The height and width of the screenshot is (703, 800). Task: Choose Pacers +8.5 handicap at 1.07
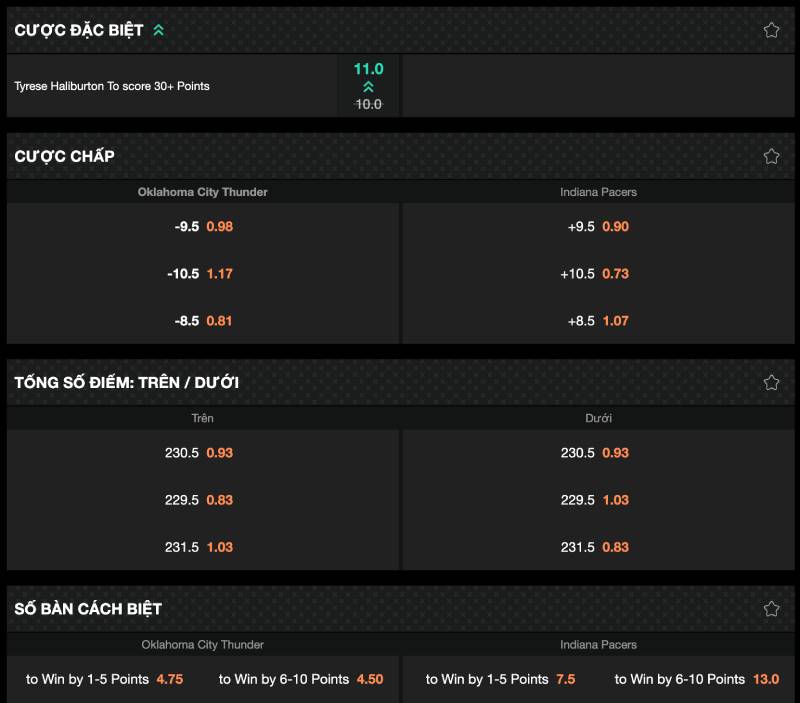(598, 321)
